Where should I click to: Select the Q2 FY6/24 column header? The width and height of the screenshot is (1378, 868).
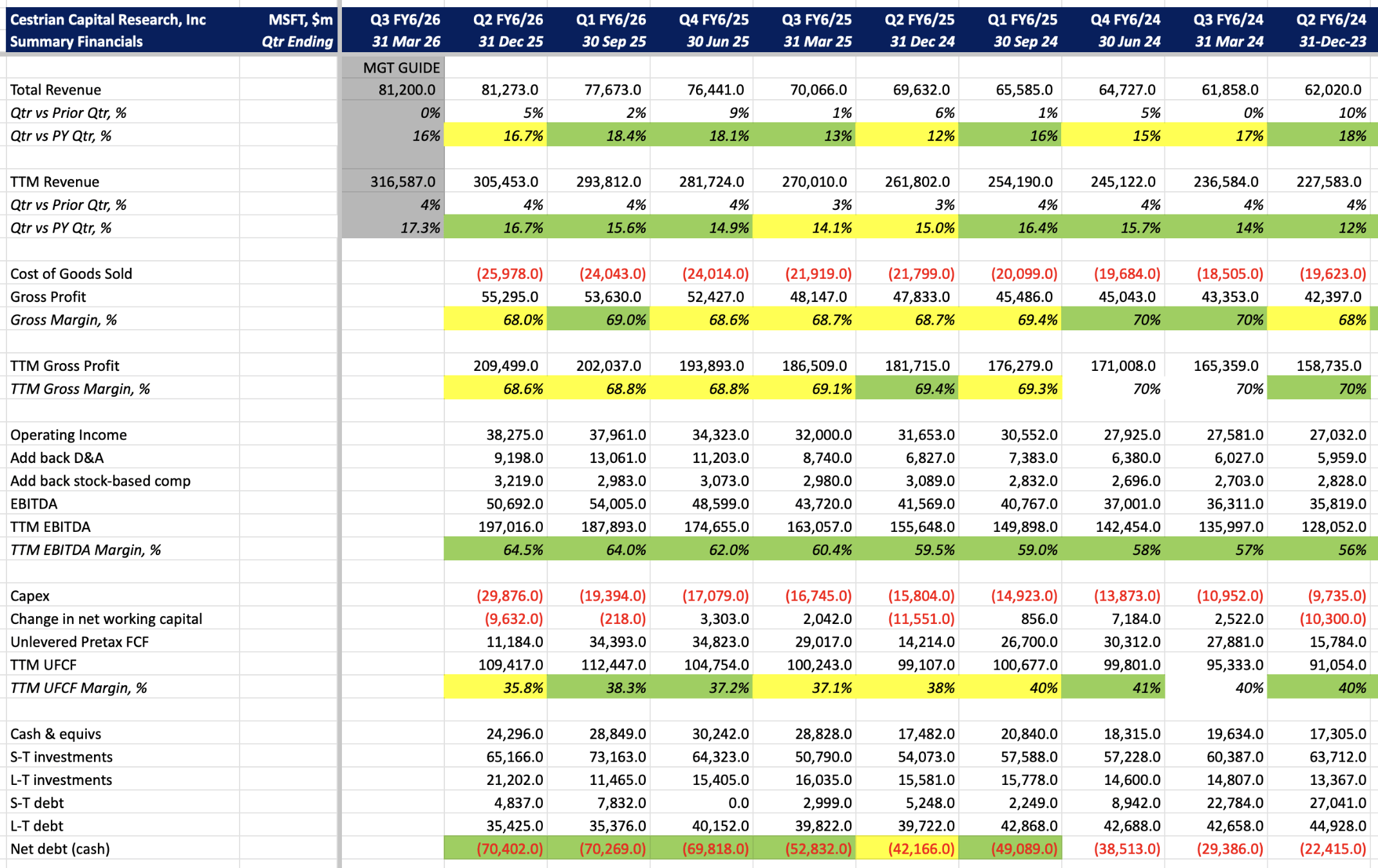coord(1330,19)
